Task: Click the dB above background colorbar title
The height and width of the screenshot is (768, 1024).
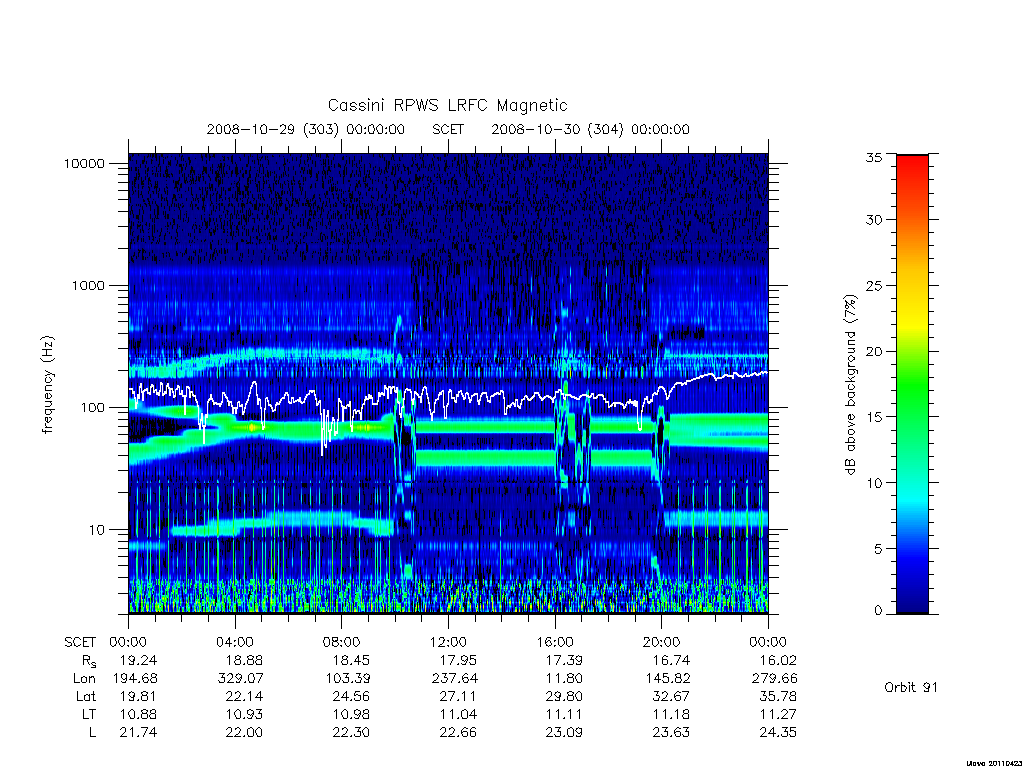Action: coord(850,385)
